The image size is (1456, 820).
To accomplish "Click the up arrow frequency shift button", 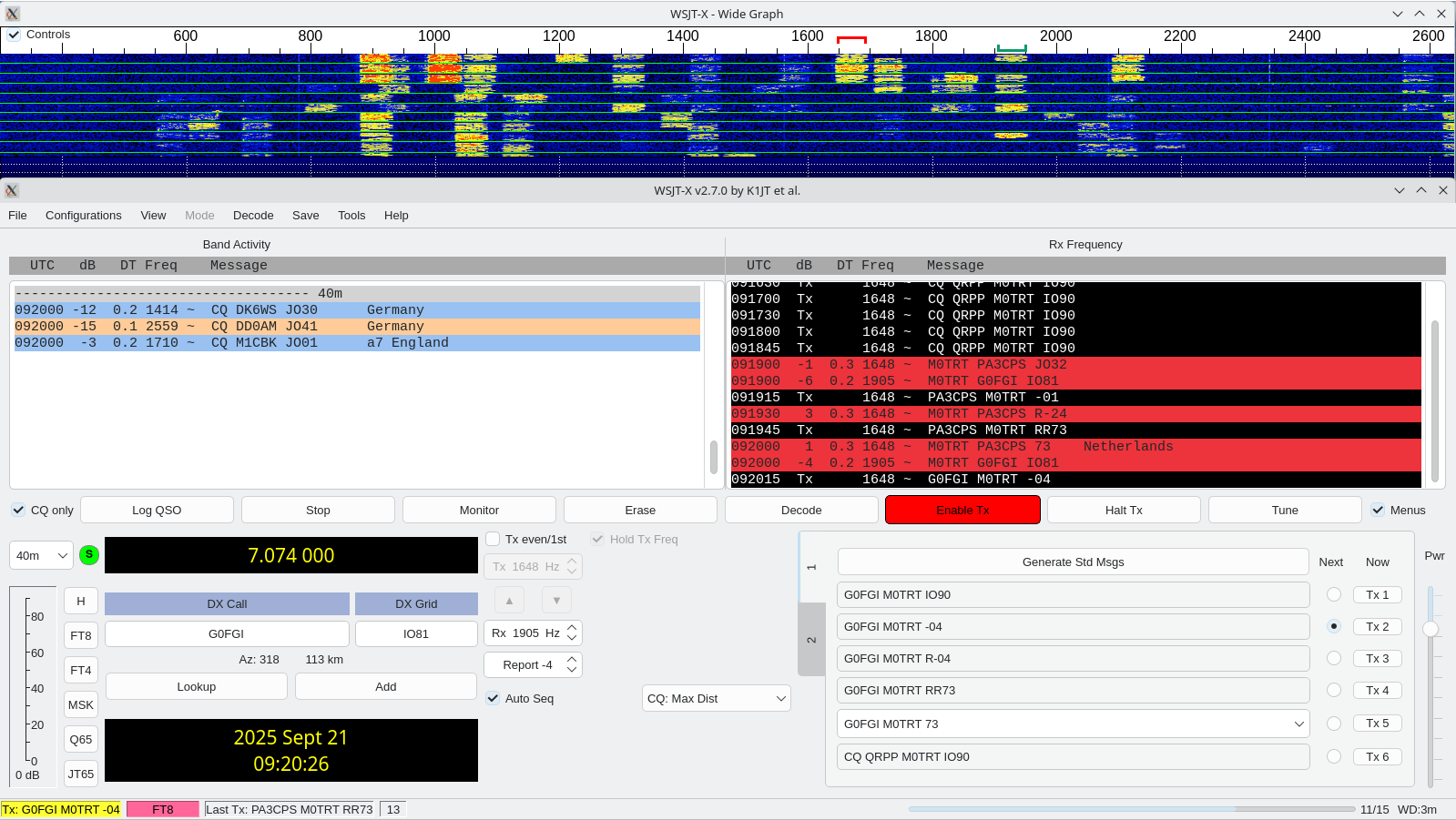I will 509,601.
